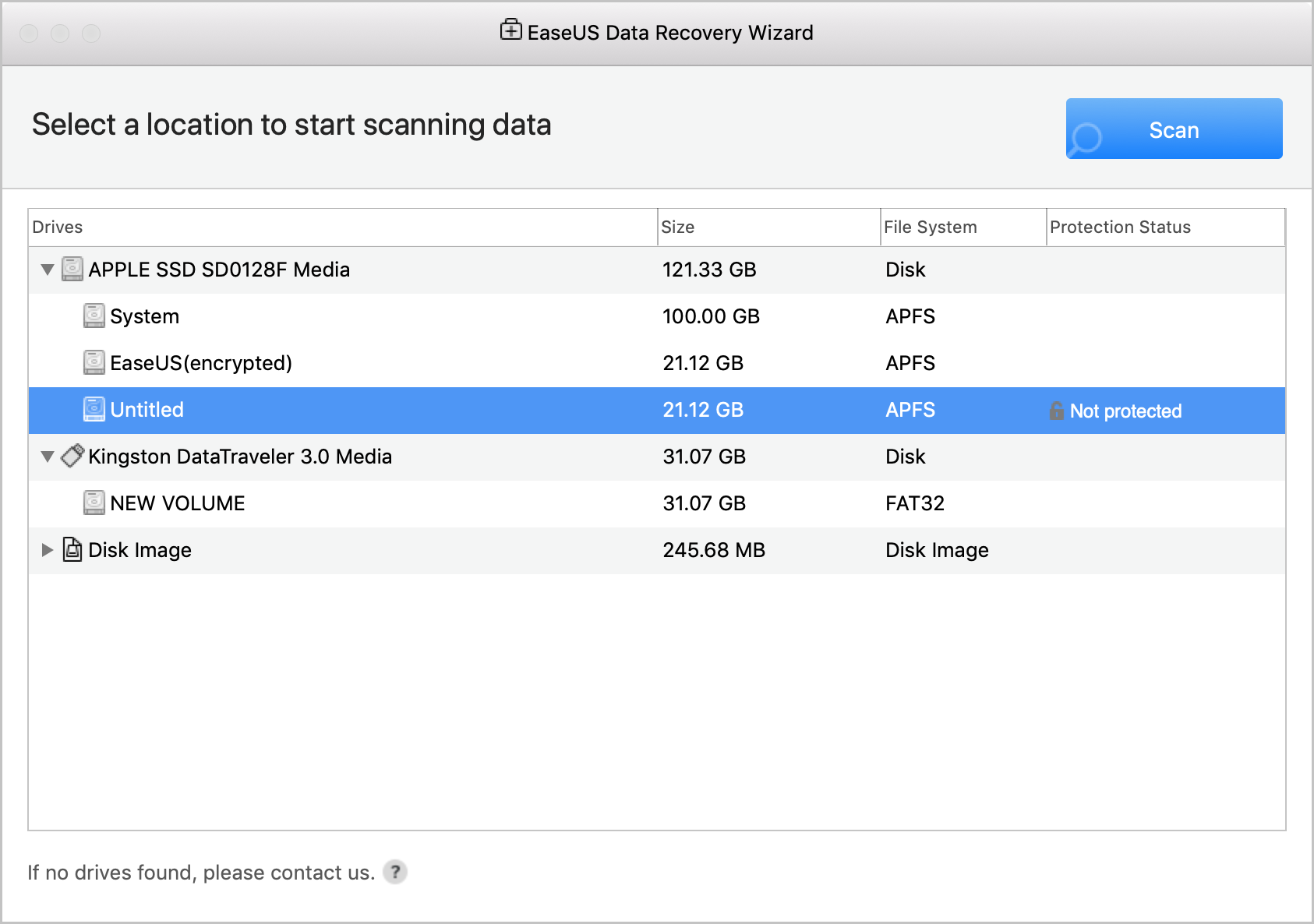Click the Not protected status label
Screen dimensions: 1314x924
[1125, 411]
